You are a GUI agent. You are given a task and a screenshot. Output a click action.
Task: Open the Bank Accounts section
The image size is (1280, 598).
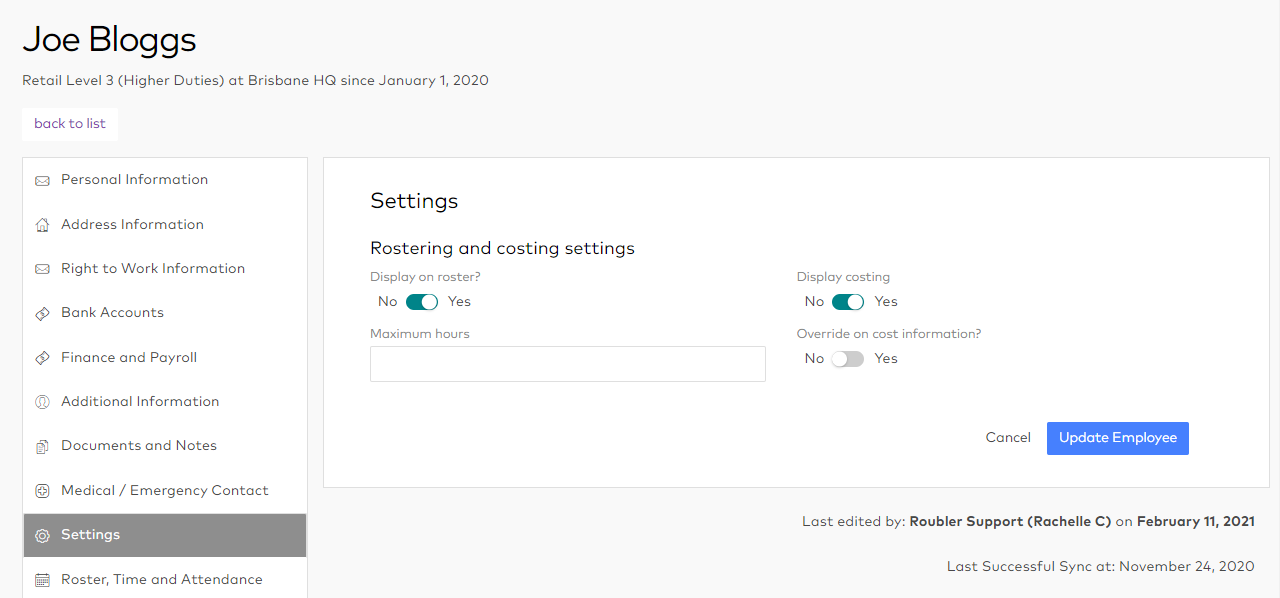(112, 313)
